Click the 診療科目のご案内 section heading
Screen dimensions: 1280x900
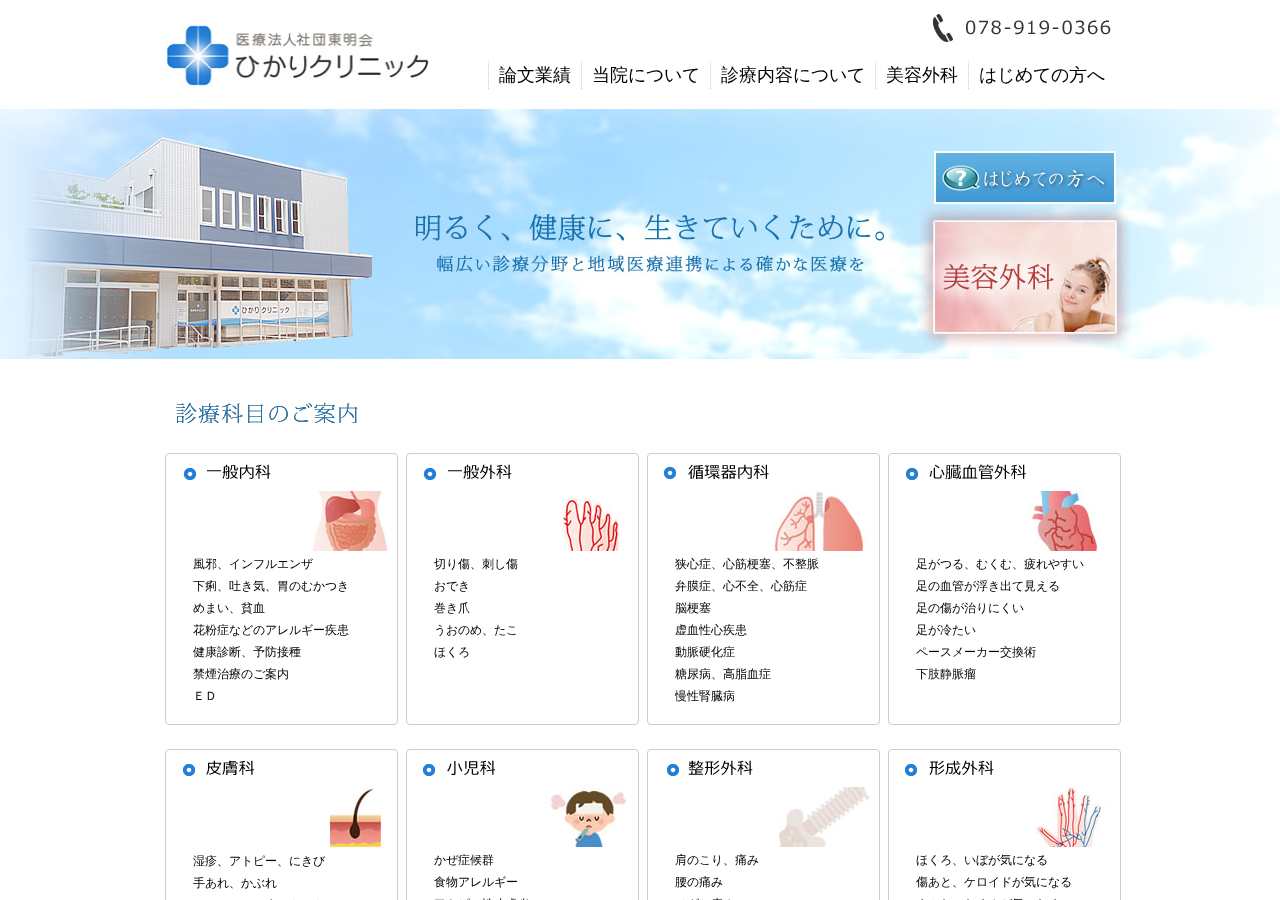click(268, 414)
